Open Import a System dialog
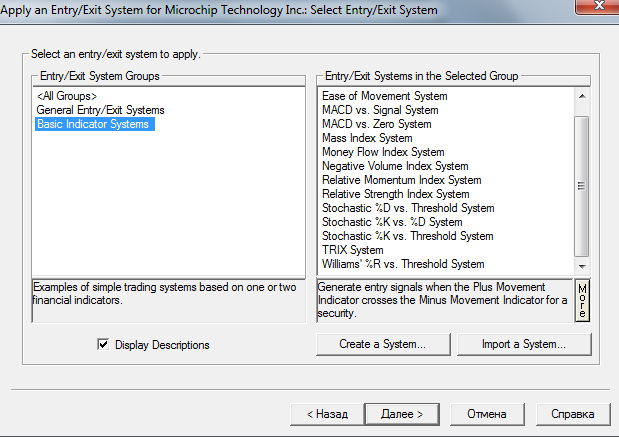The height and width of the screenshot is (437, 619). [x=522, y=344]
